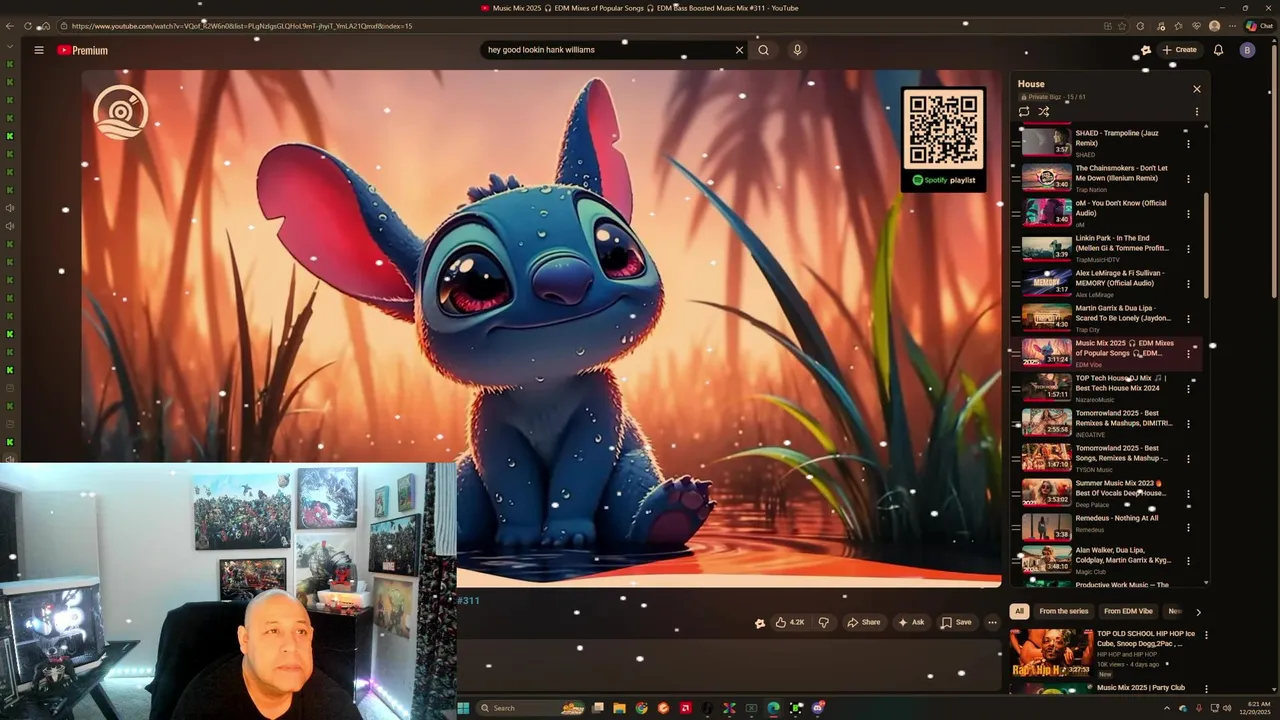The height and width of the screenshot is (720, 1280).
Task: Go to YouTube Premium home logo
Action: (82, 50)
